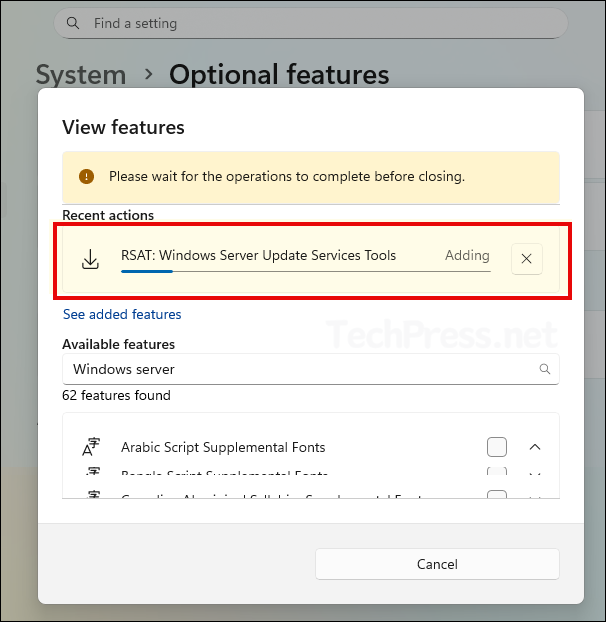
Task: Expand the Bengali Script Supplemental Fonts details
Action: (x=534, y=474)
